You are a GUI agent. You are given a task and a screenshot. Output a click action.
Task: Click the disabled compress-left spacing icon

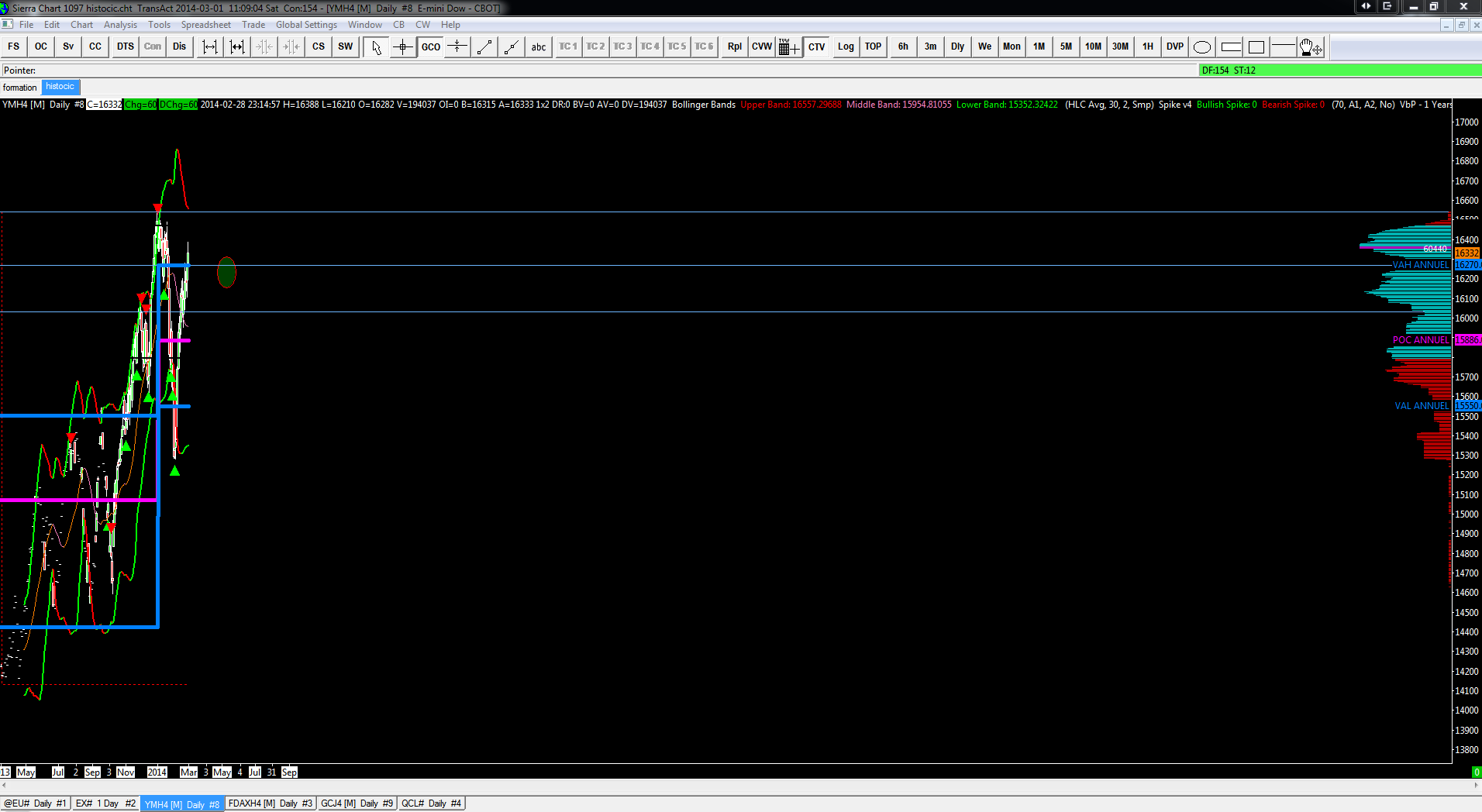pos(264,46)
